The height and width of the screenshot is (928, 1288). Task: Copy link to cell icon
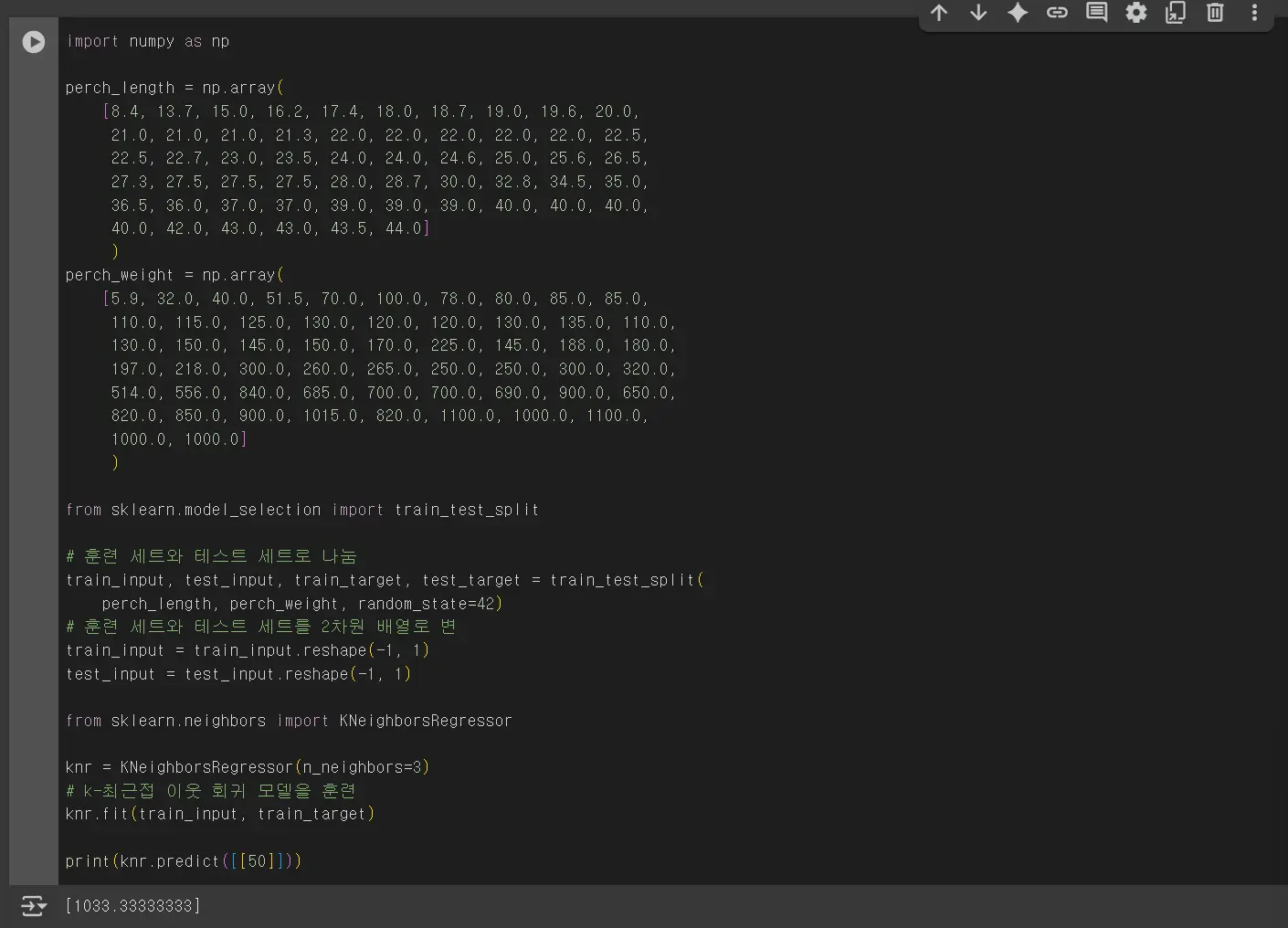pyautogui.click(x=1057, y=13)
